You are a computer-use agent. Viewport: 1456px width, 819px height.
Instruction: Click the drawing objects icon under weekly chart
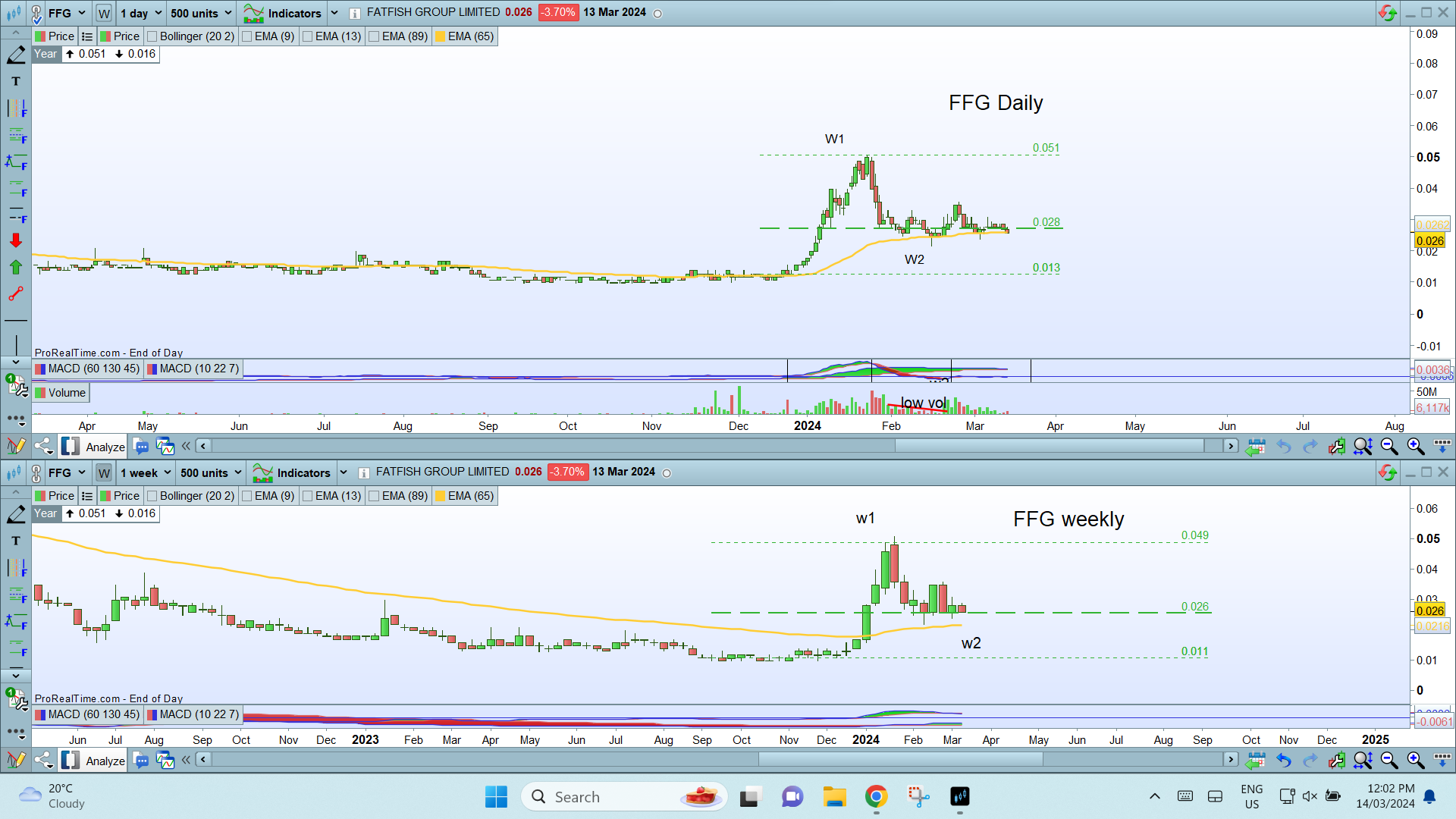[16, 760]
